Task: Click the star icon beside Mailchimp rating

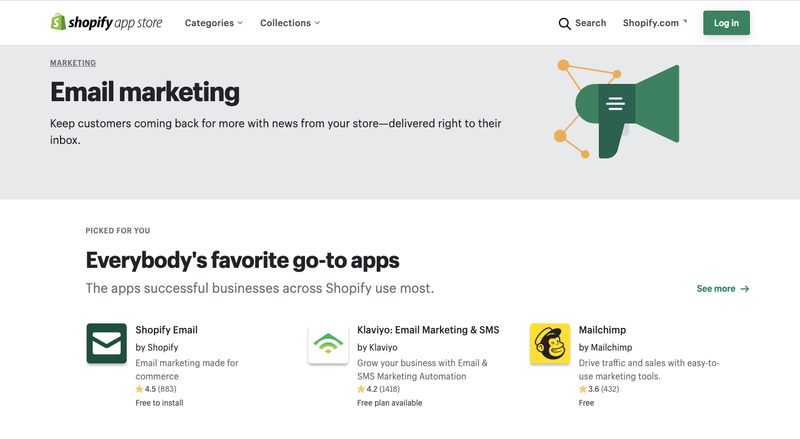Action: point(583,389)
